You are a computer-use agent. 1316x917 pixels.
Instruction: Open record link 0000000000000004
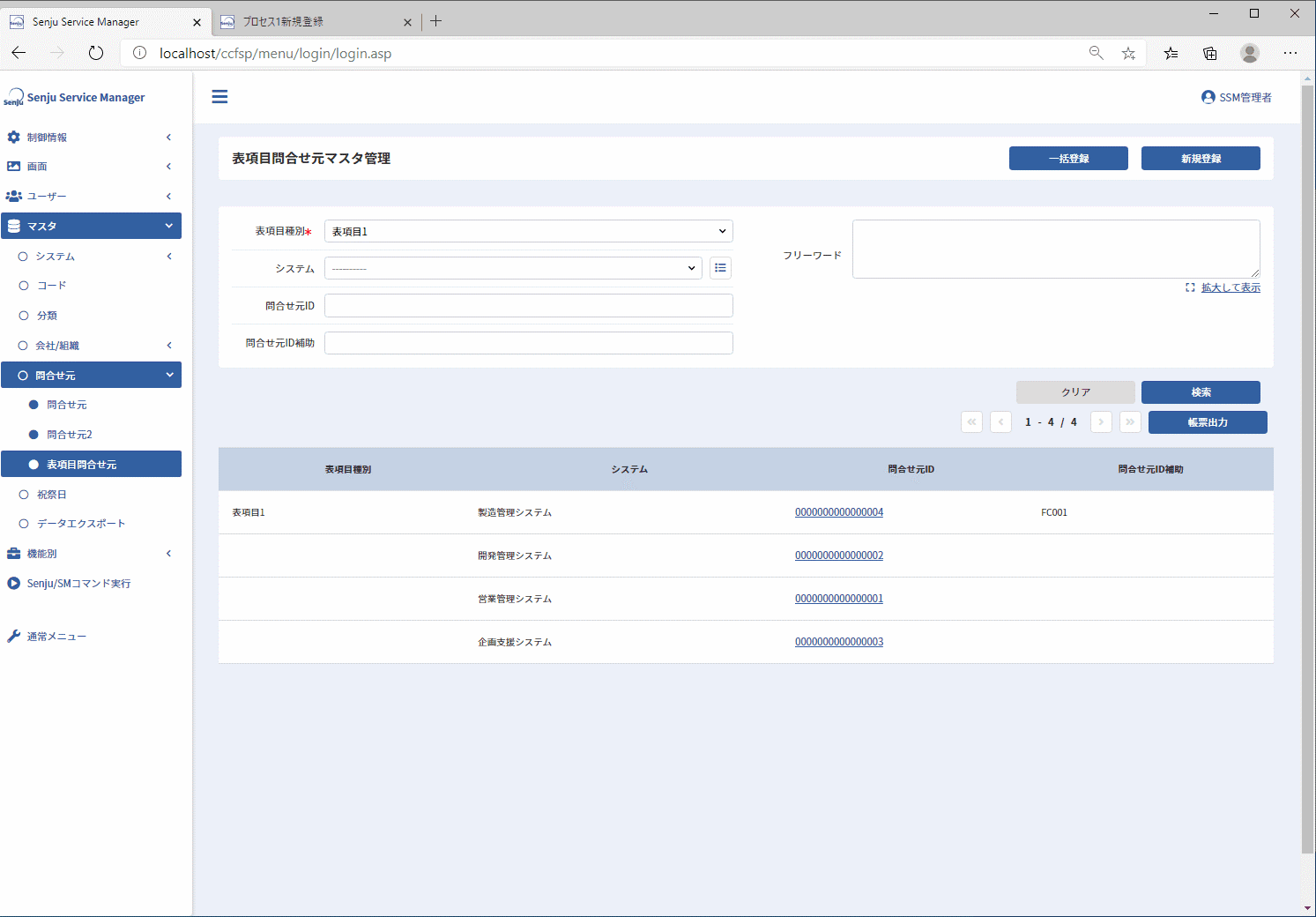839,512
